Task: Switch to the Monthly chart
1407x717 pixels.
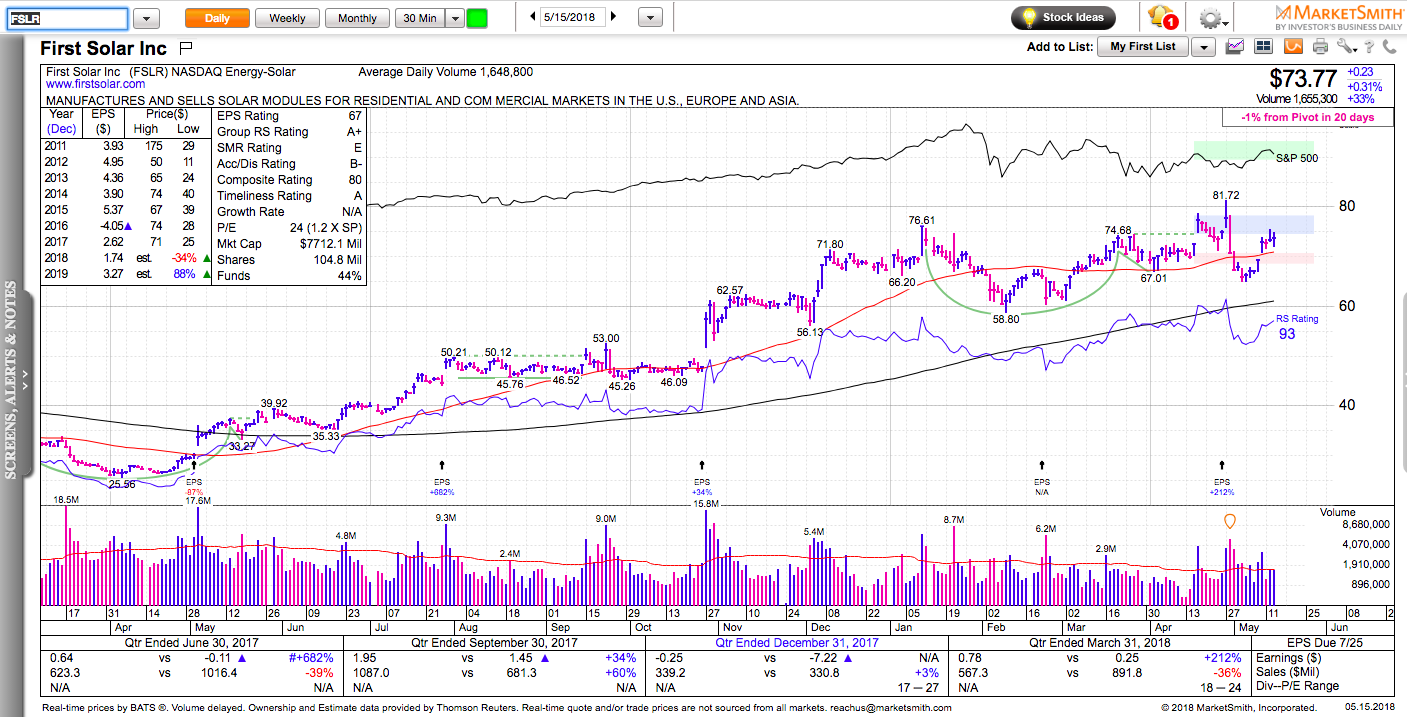Action: click(357, 18)
